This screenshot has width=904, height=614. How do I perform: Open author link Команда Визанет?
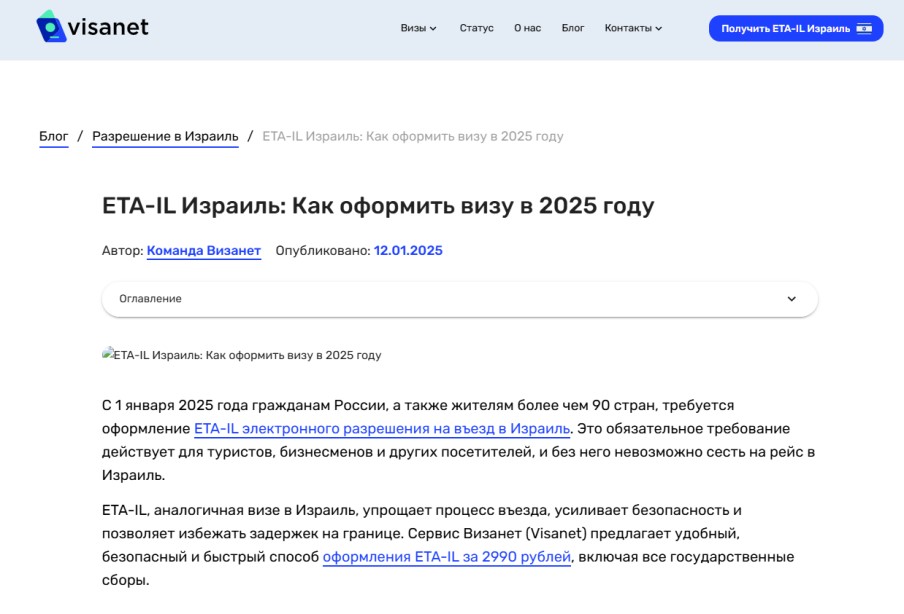pos(204,251)
